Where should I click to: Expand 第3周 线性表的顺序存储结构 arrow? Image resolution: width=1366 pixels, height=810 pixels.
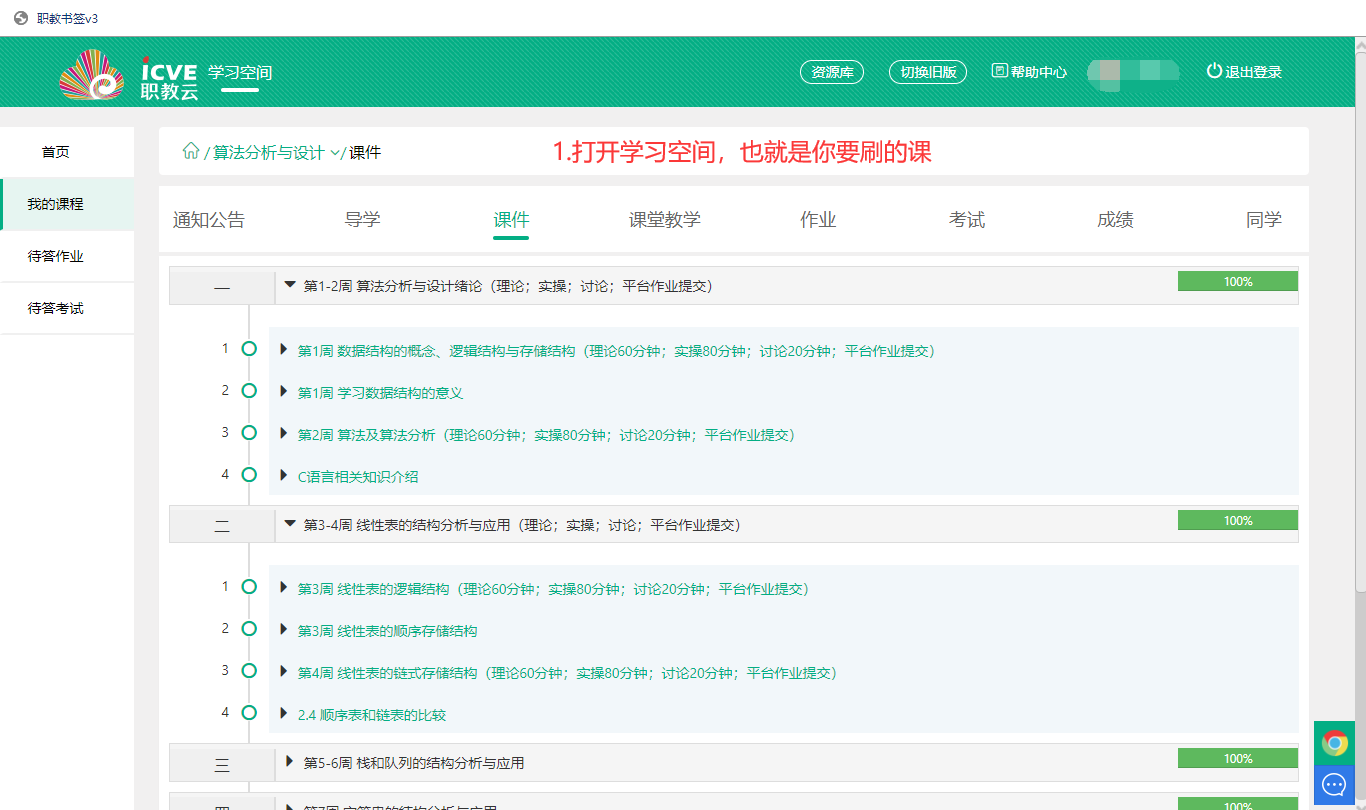click(284, 630)
